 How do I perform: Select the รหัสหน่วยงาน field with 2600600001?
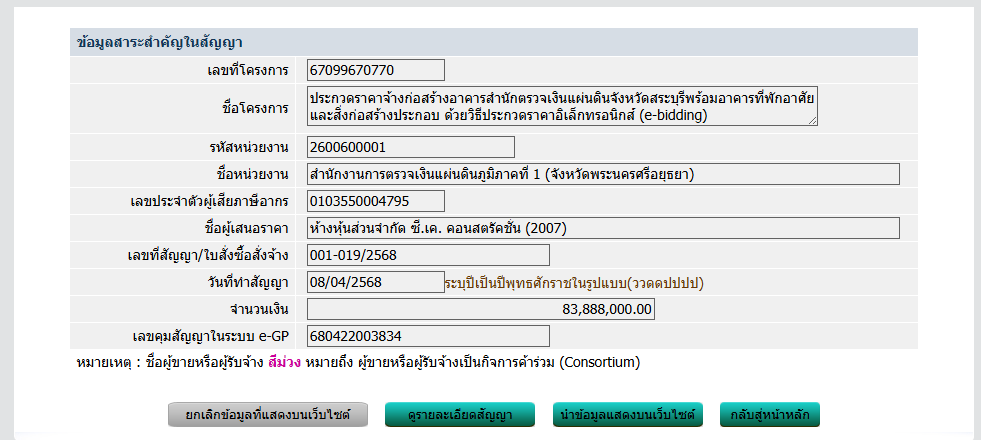410,147
